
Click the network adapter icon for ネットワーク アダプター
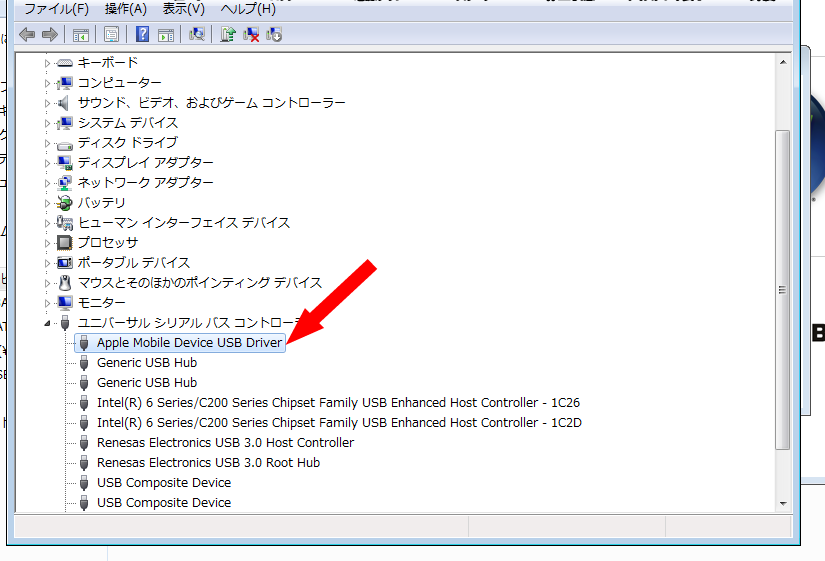click(64, 183)
